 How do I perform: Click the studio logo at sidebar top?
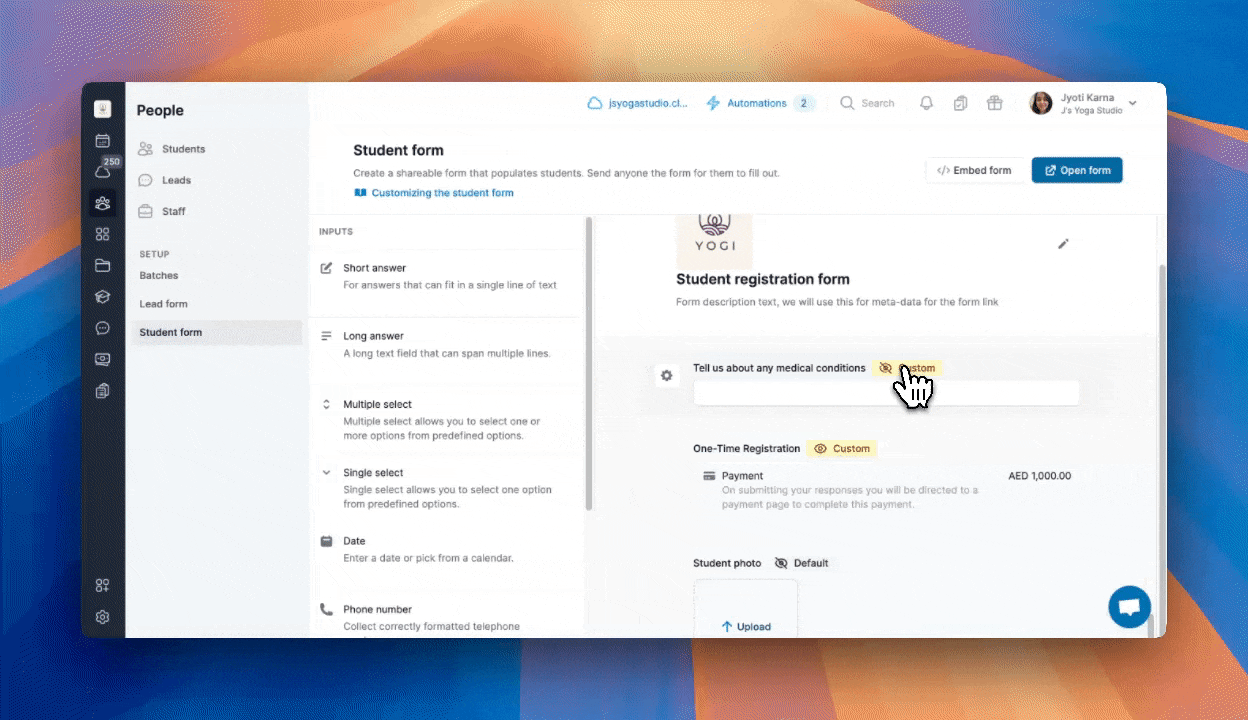(102, 110)
